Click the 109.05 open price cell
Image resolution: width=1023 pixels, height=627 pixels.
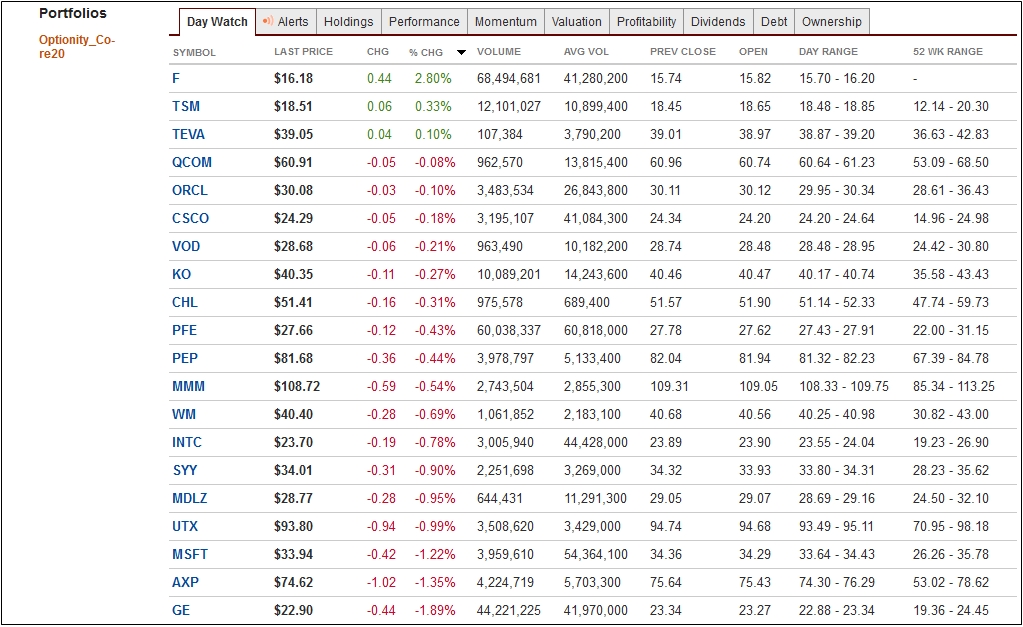pyautogui.click(x=758, y=387)
